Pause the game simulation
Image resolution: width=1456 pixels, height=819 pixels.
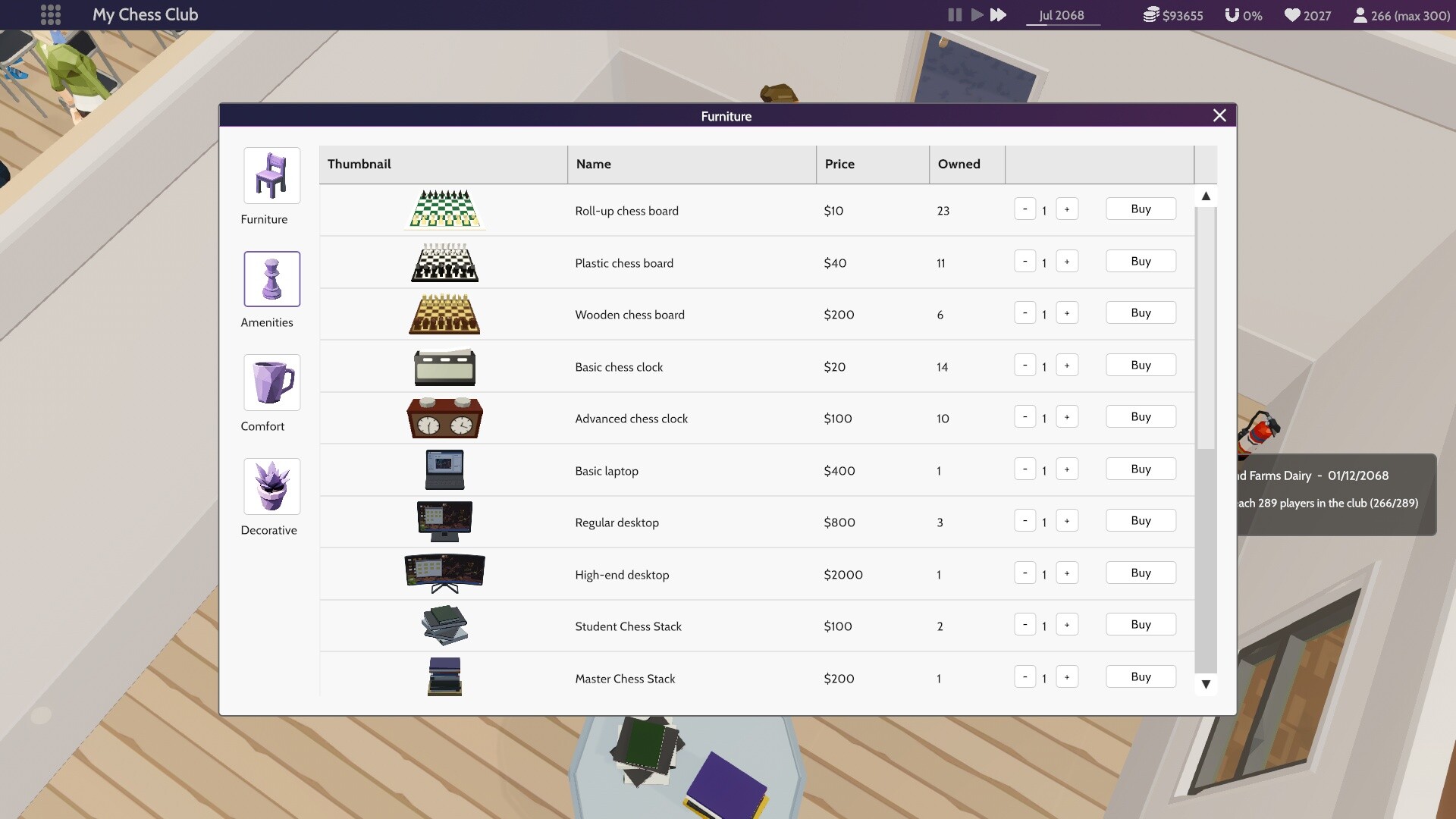point(953,14)
